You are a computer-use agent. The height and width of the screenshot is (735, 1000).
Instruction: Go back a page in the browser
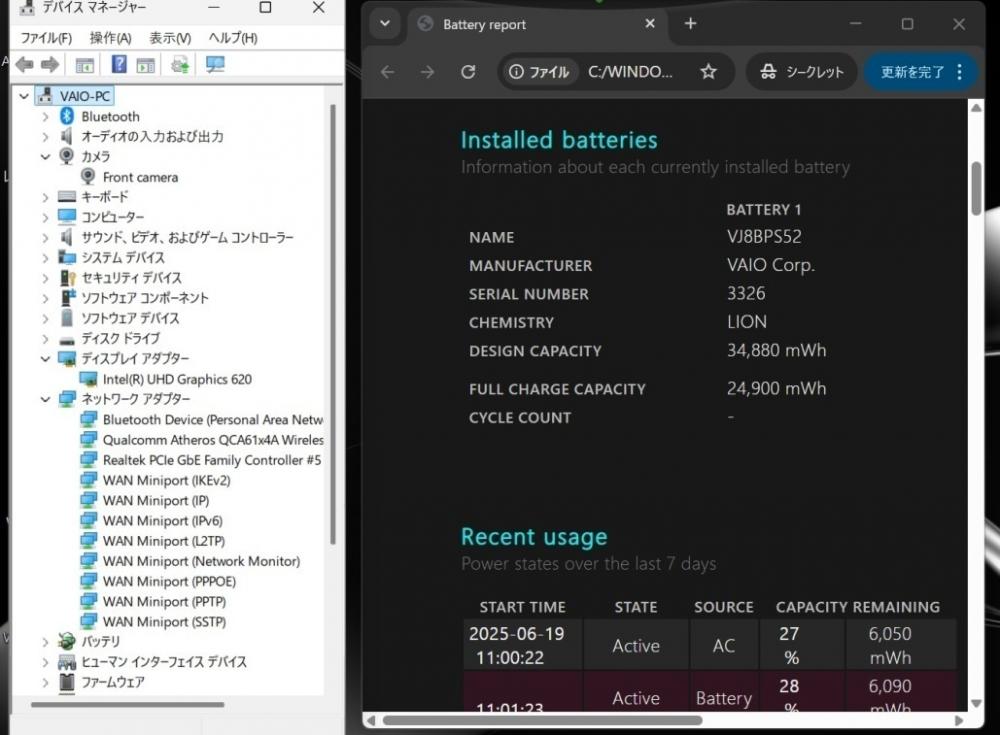point(388,72)
